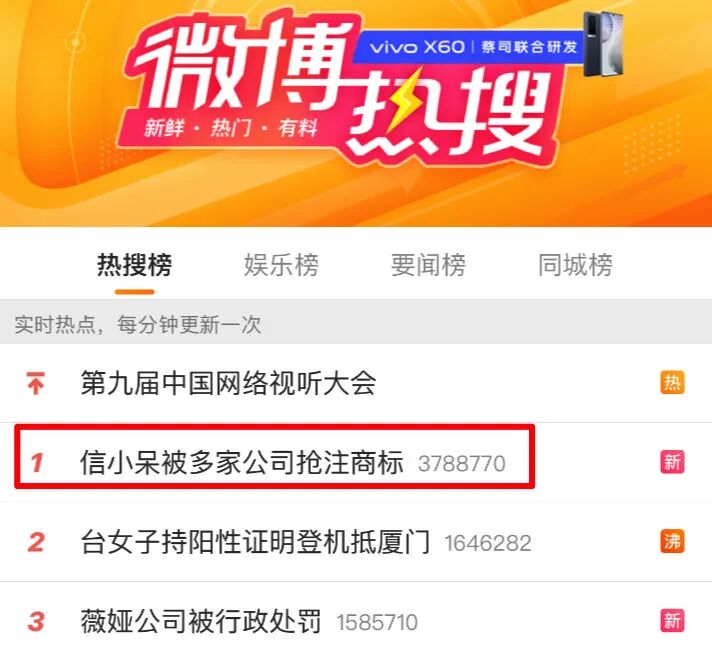Open topic 信小呆被多家公司抢注商标
This screenshot has height=652, width=712.
242,463
